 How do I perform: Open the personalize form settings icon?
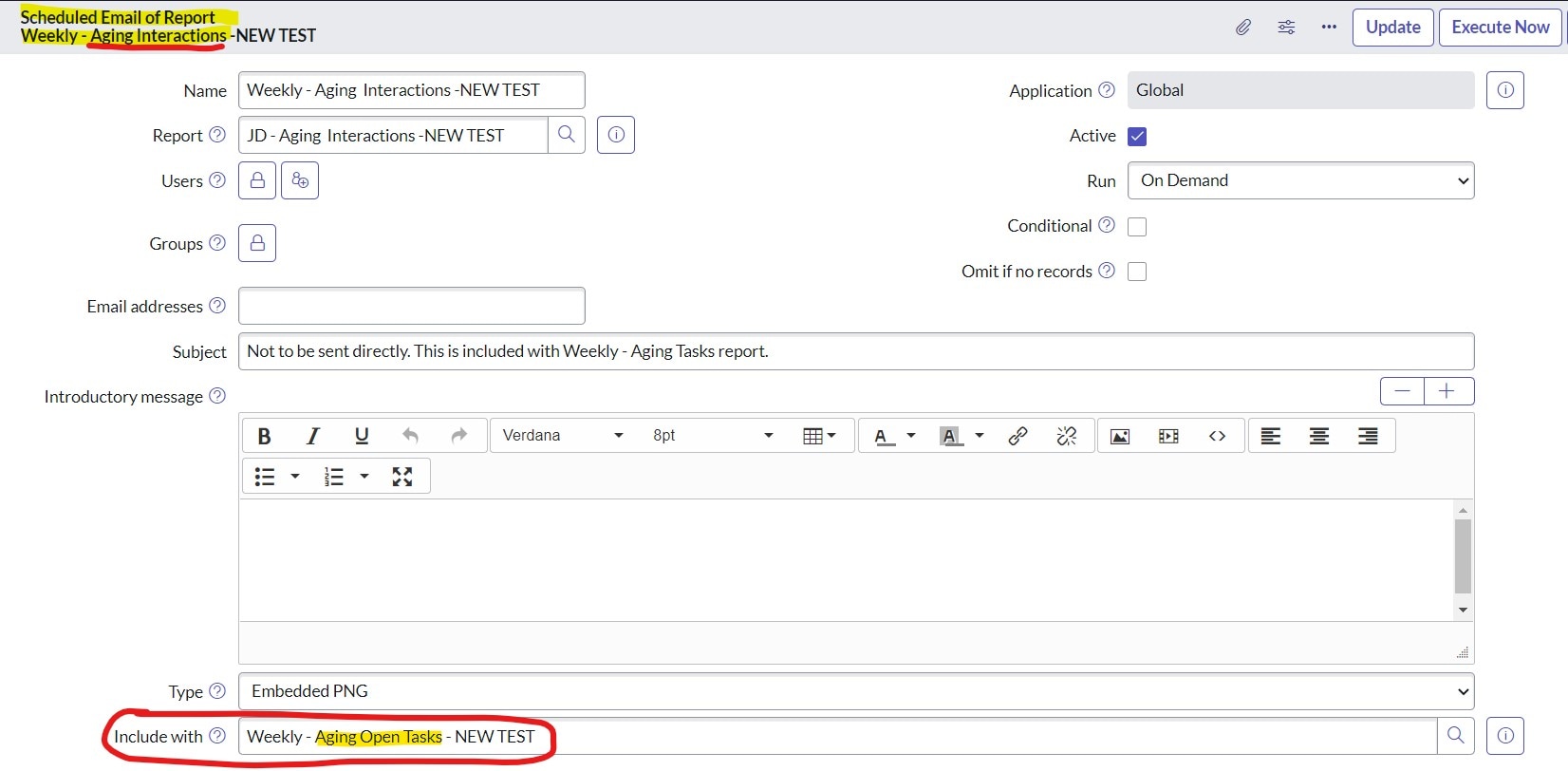(1286, 28)
